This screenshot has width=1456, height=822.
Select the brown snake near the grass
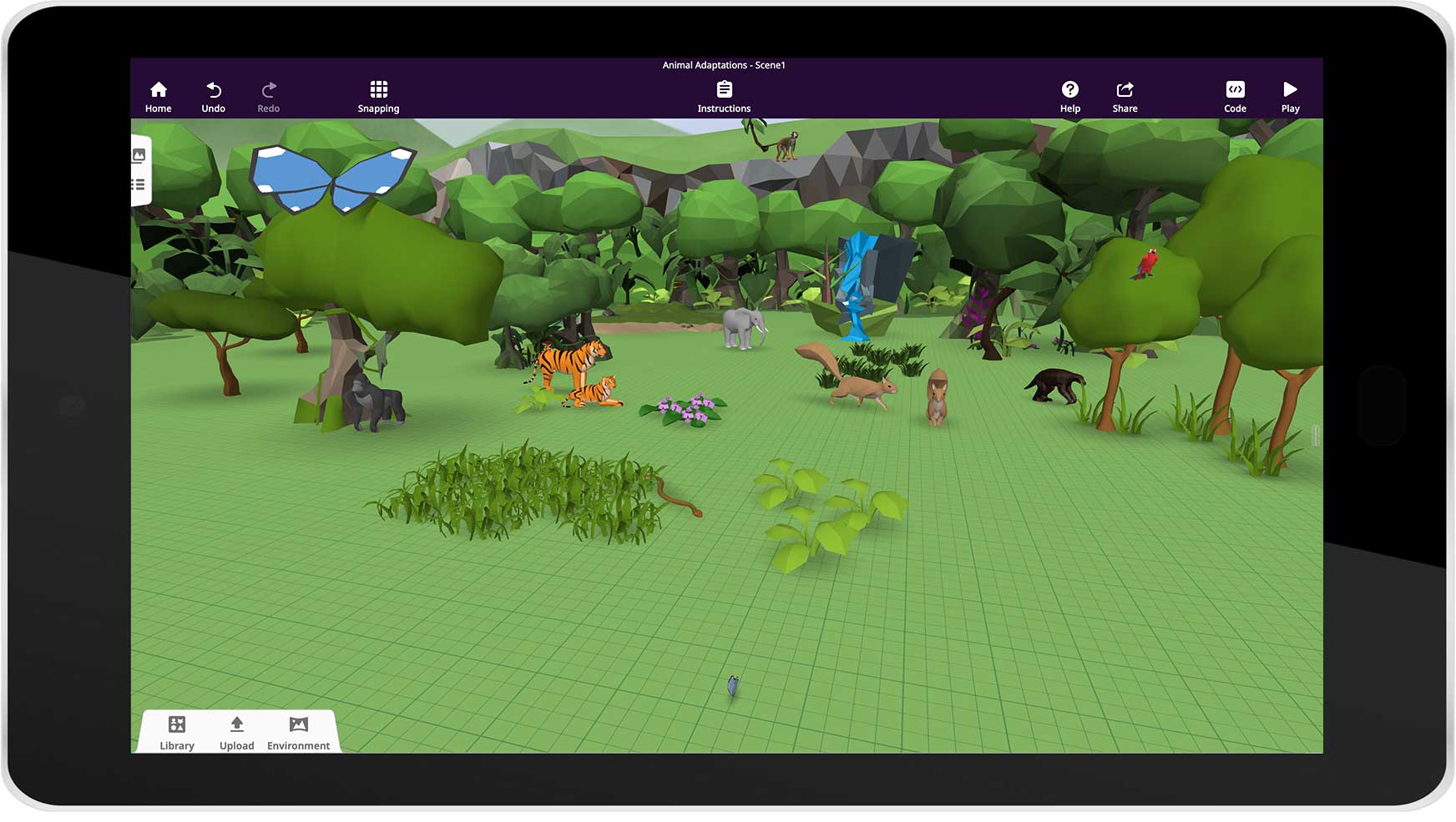[678, 498]
